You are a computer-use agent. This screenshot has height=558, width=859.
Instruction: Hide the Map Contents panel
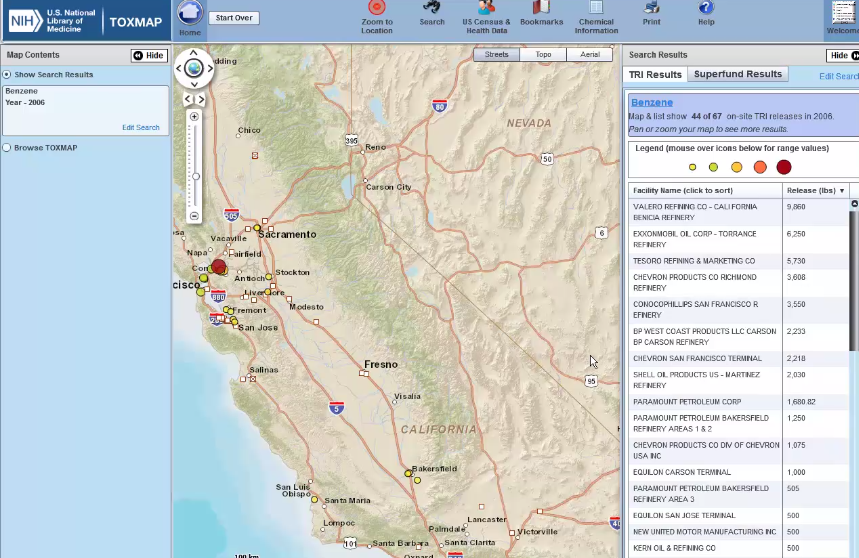pyautogui.click(x=149, y=55)
